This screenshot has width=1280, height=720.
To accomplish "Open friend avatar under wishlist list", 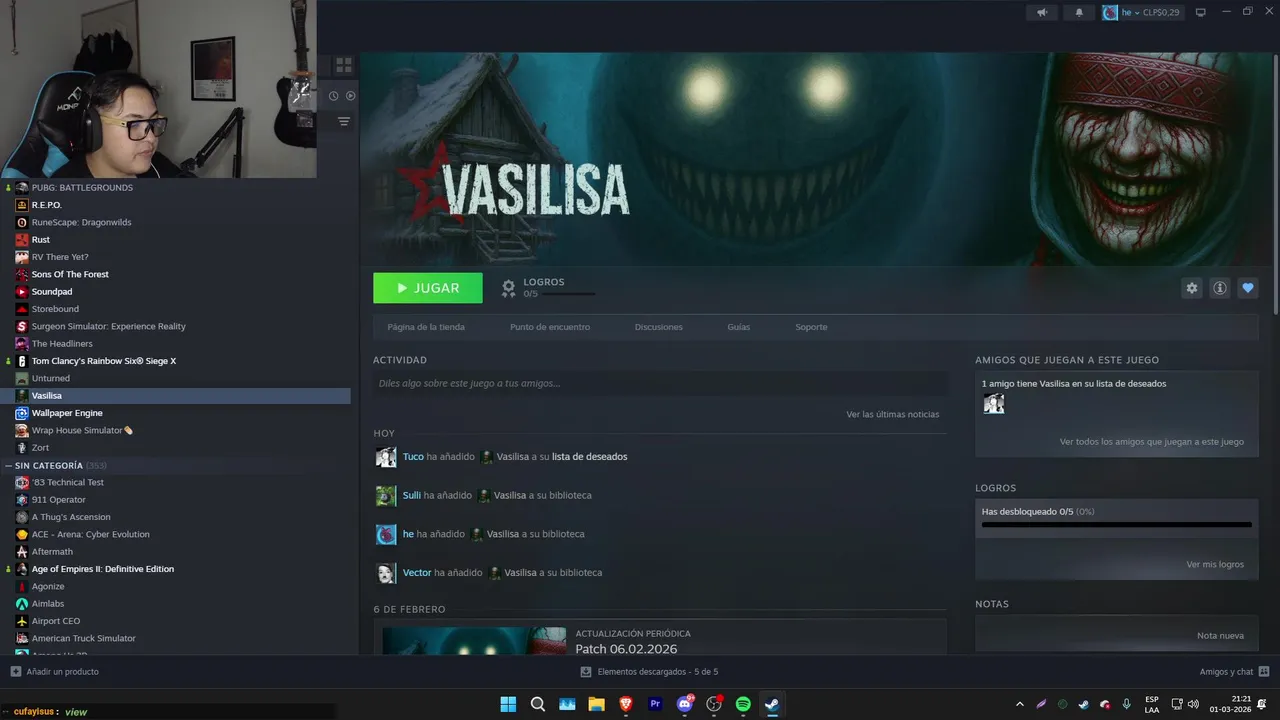I will [x=994, y=403].
